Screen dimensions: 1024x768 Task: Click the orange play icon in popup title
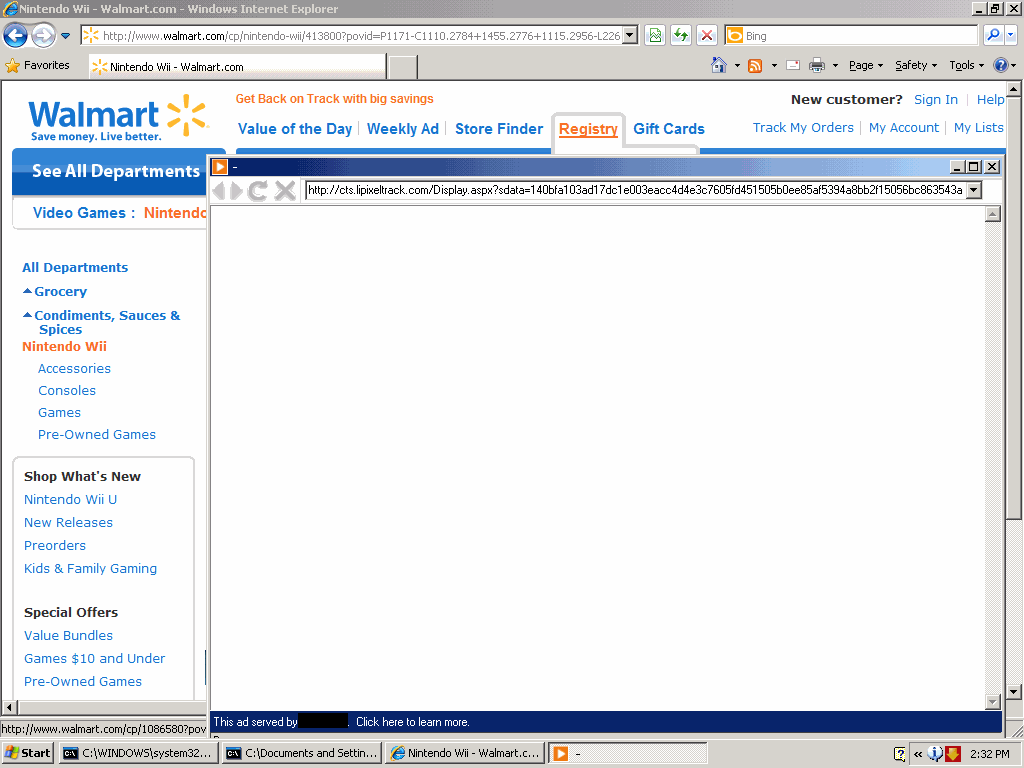220,167
